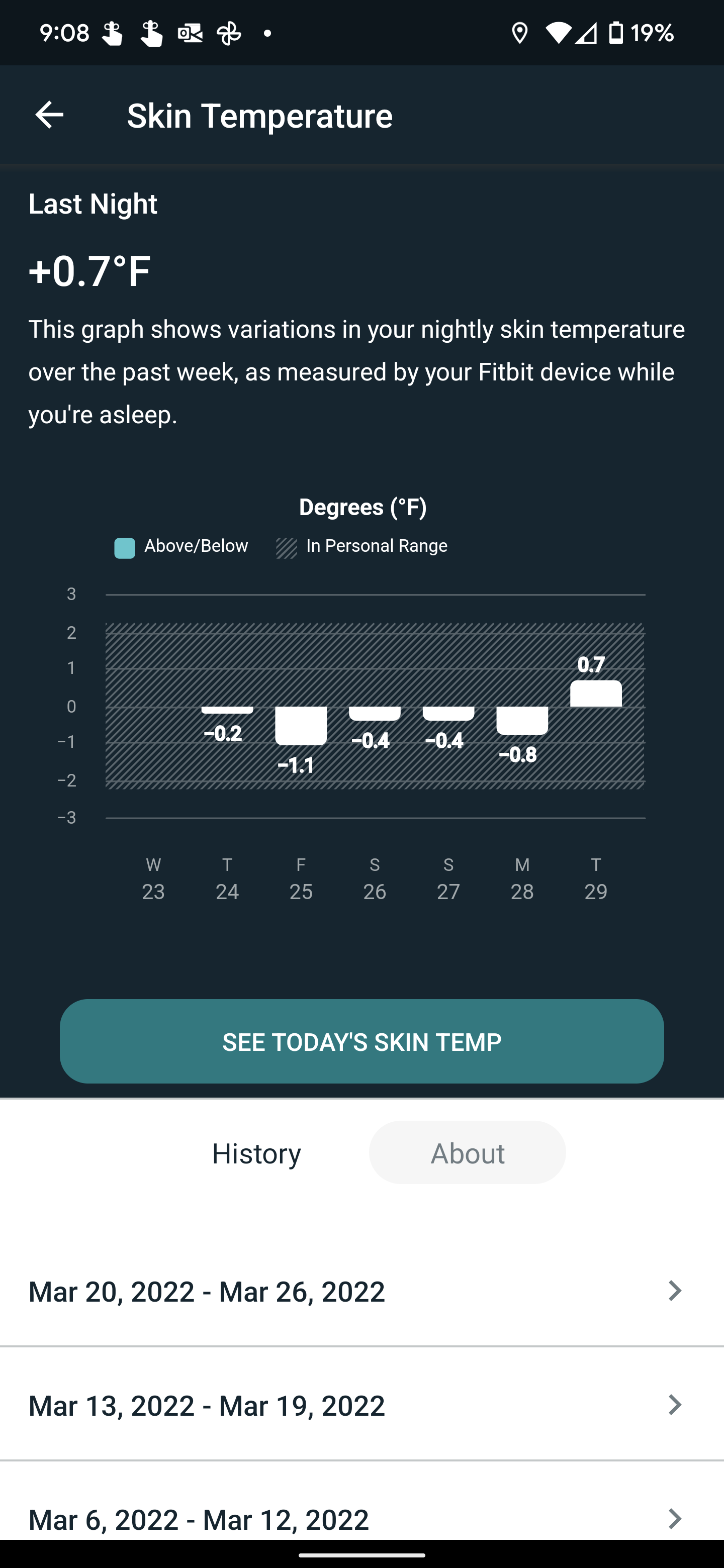
Task: Switch to the About tab
Action: coord(467,1153)
